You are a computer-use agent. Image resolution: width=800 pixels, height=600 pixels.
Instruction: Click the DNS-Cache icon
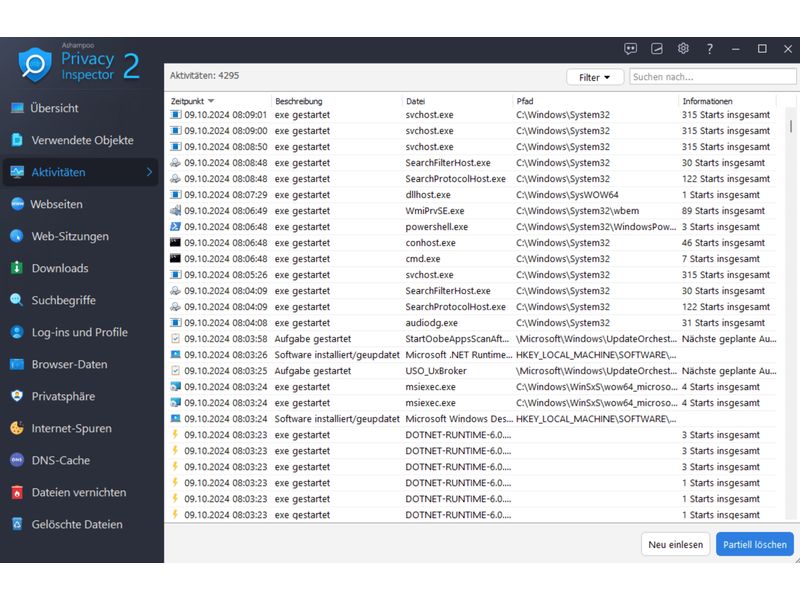(x=17, y=460)
